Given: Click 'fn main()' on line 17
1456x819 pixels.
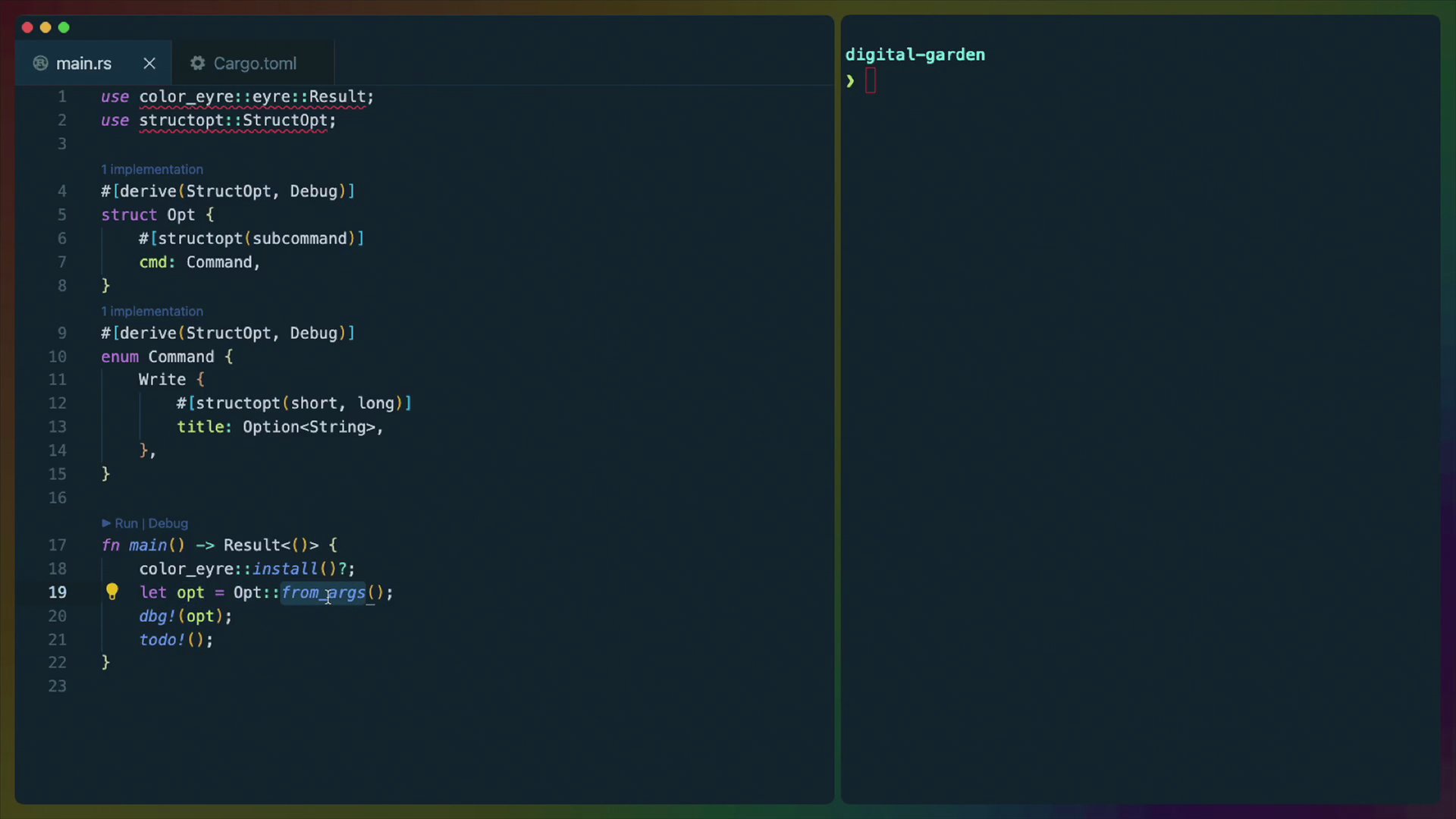Looking at the screenshot, I should (x=143, y=545).
